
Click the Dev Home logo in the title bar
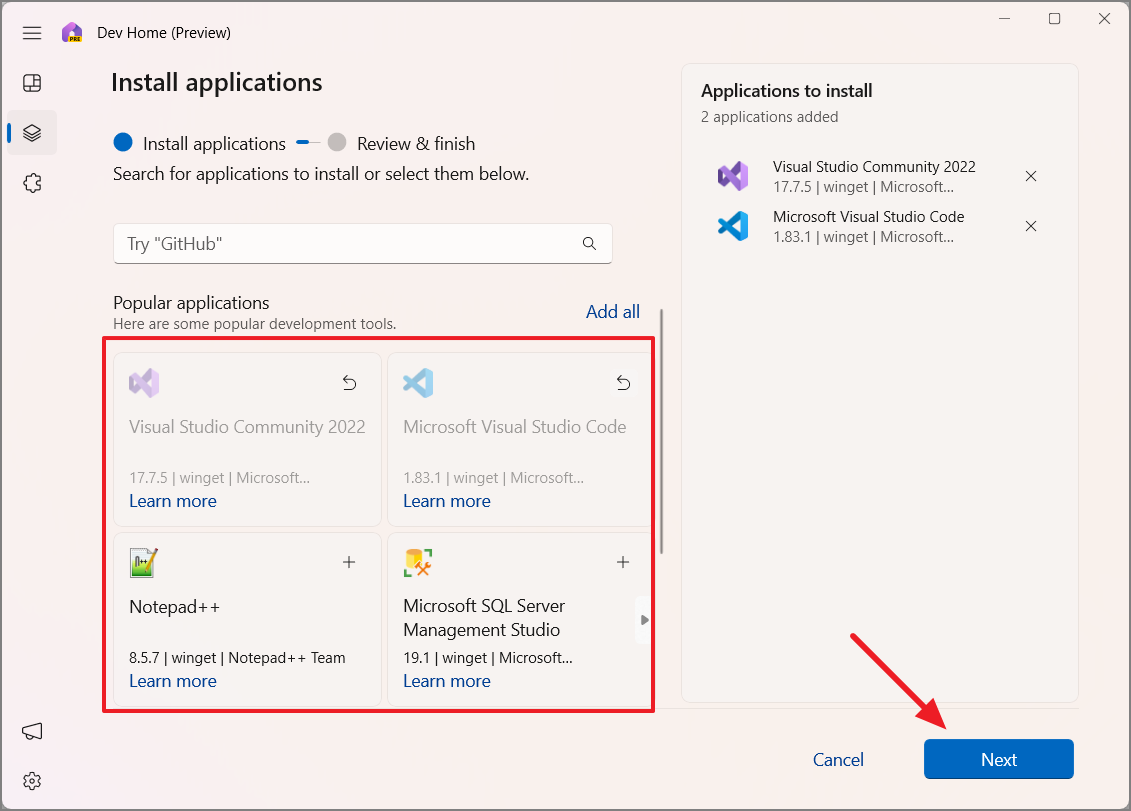71,32
